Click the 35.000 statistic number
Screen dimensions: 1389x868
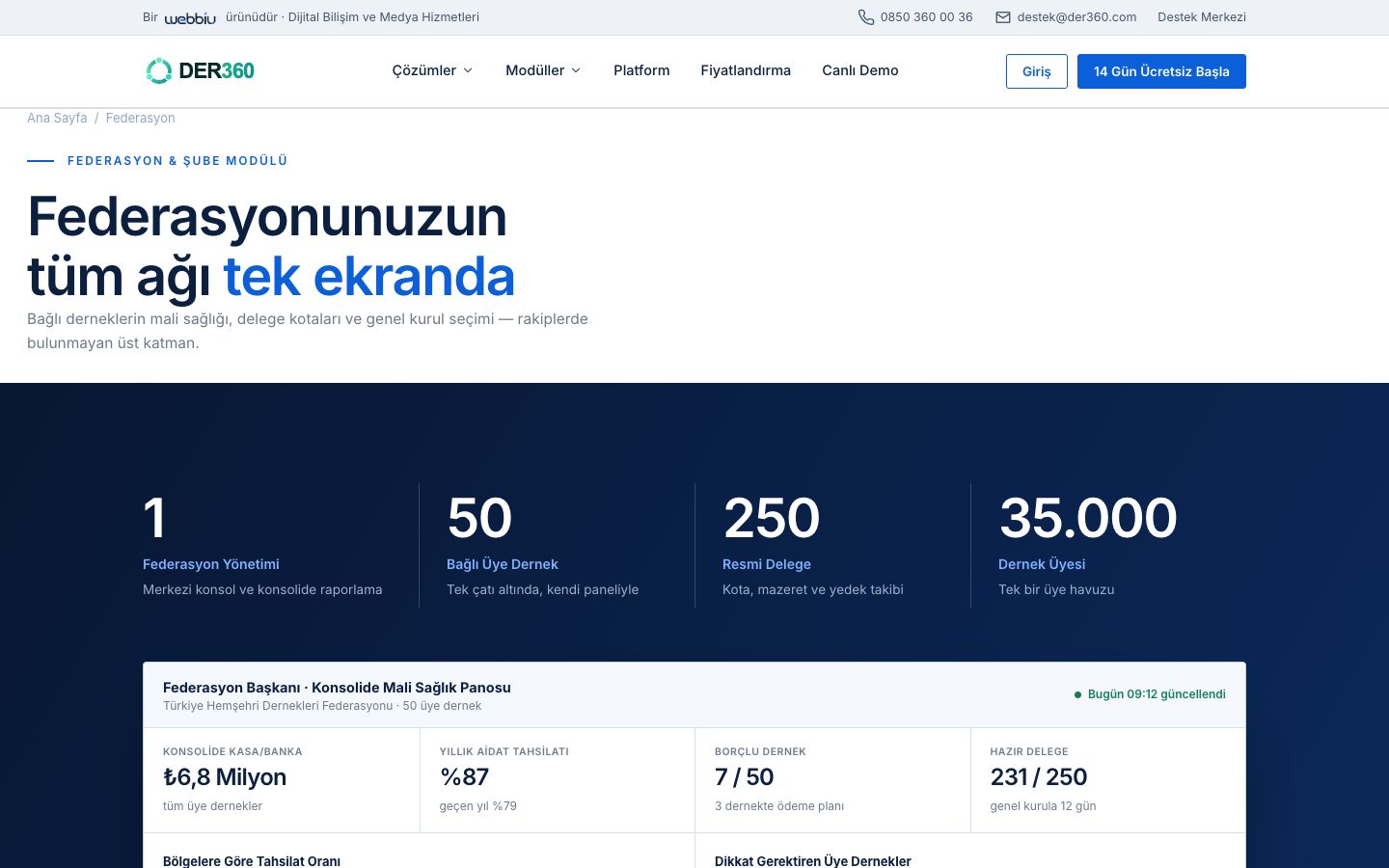point(1088,518)
